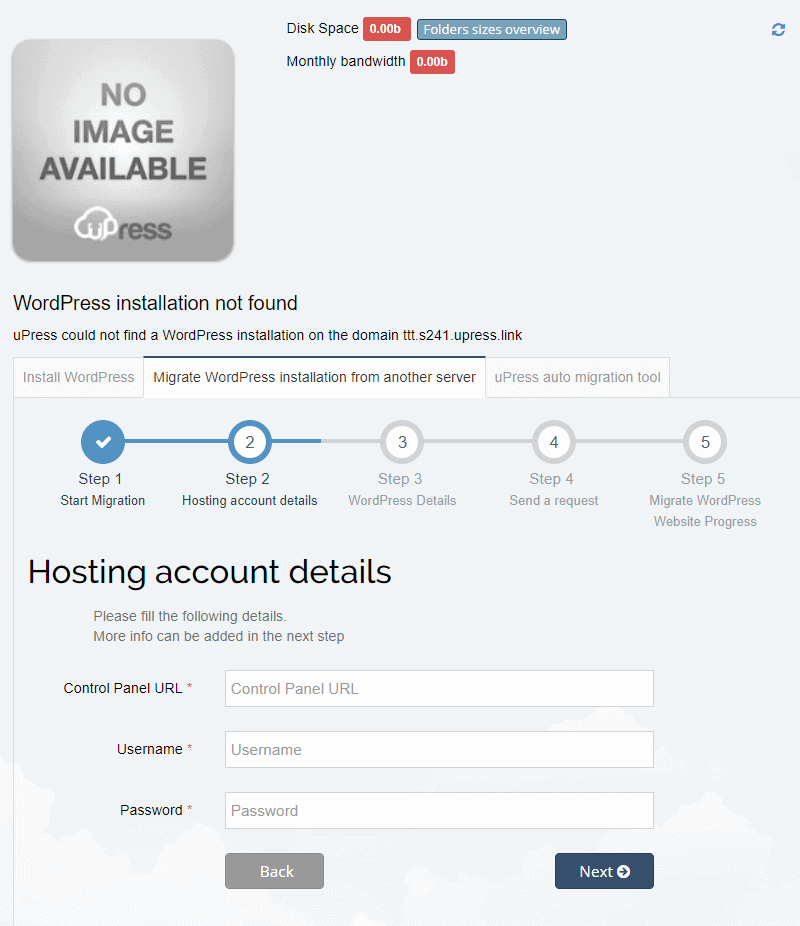Click the 'Start Migration' step label

[103, 501]
